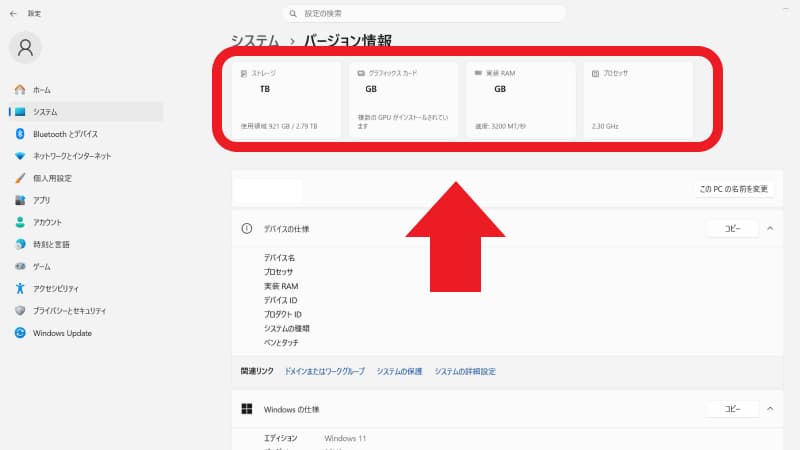The image size is (800, 450).
Task: Select the プロダクト ID row label
Action: pos(282,314)
